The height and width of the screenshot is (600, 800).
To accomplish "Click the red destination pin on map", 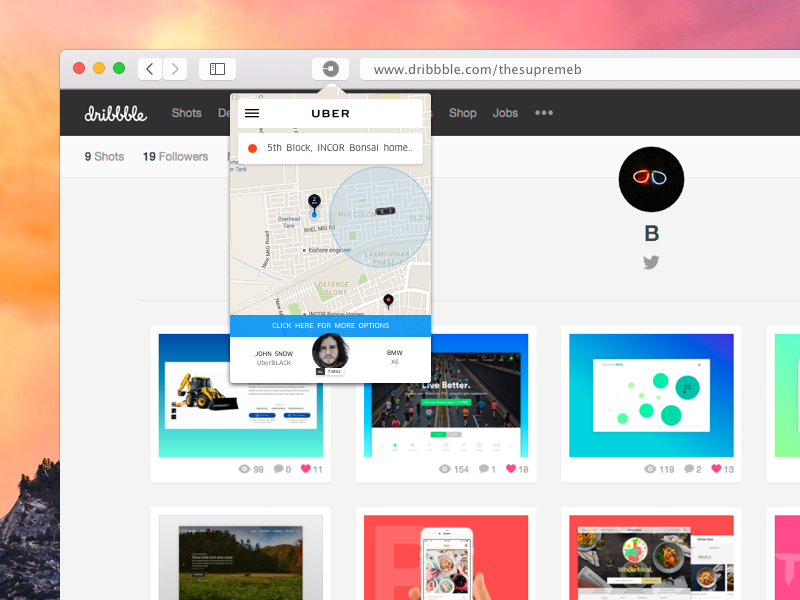I will point(388,301).
